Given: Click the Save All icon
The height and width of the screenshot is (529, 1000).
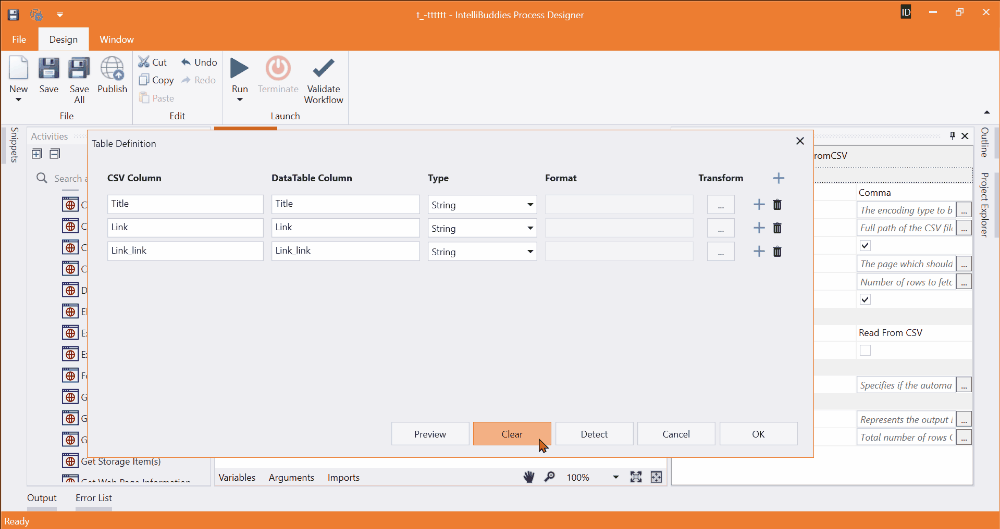Looking at the screenshot, I should (79, 68).
